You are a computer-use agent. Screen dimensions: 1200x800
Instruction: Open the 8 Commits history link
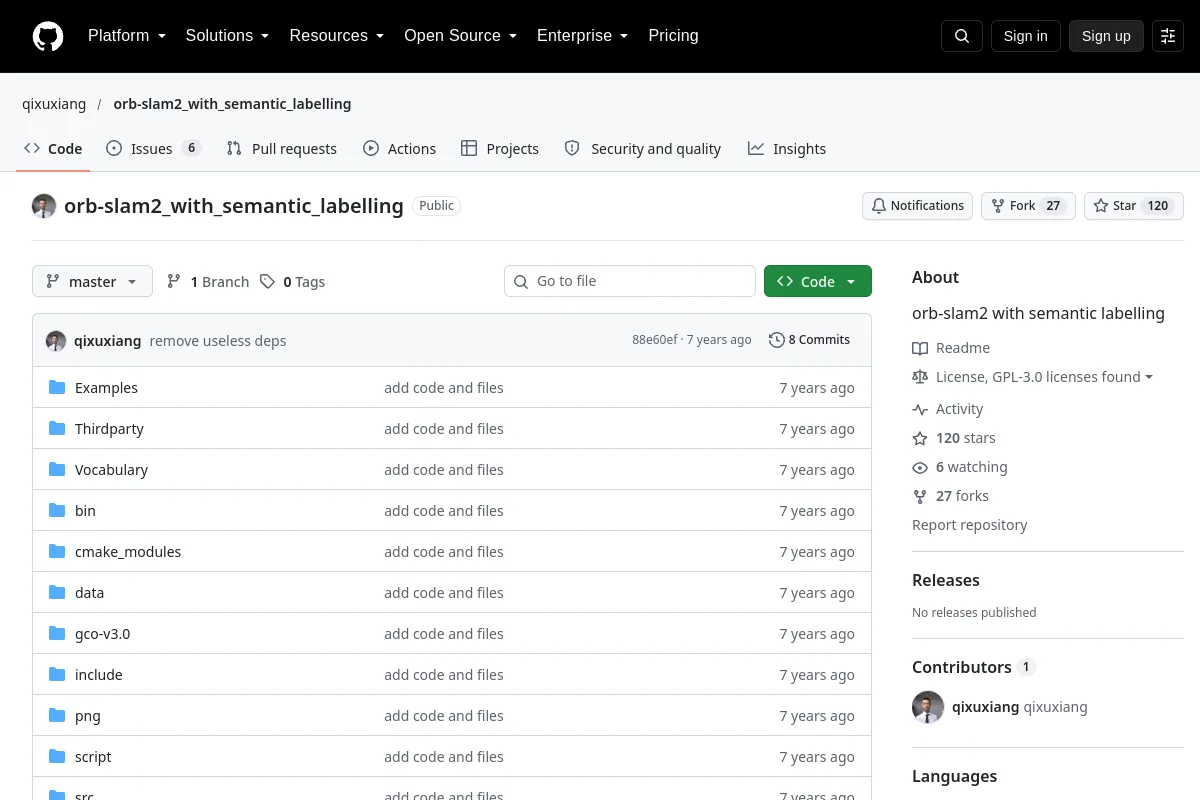tap(809, 340)
